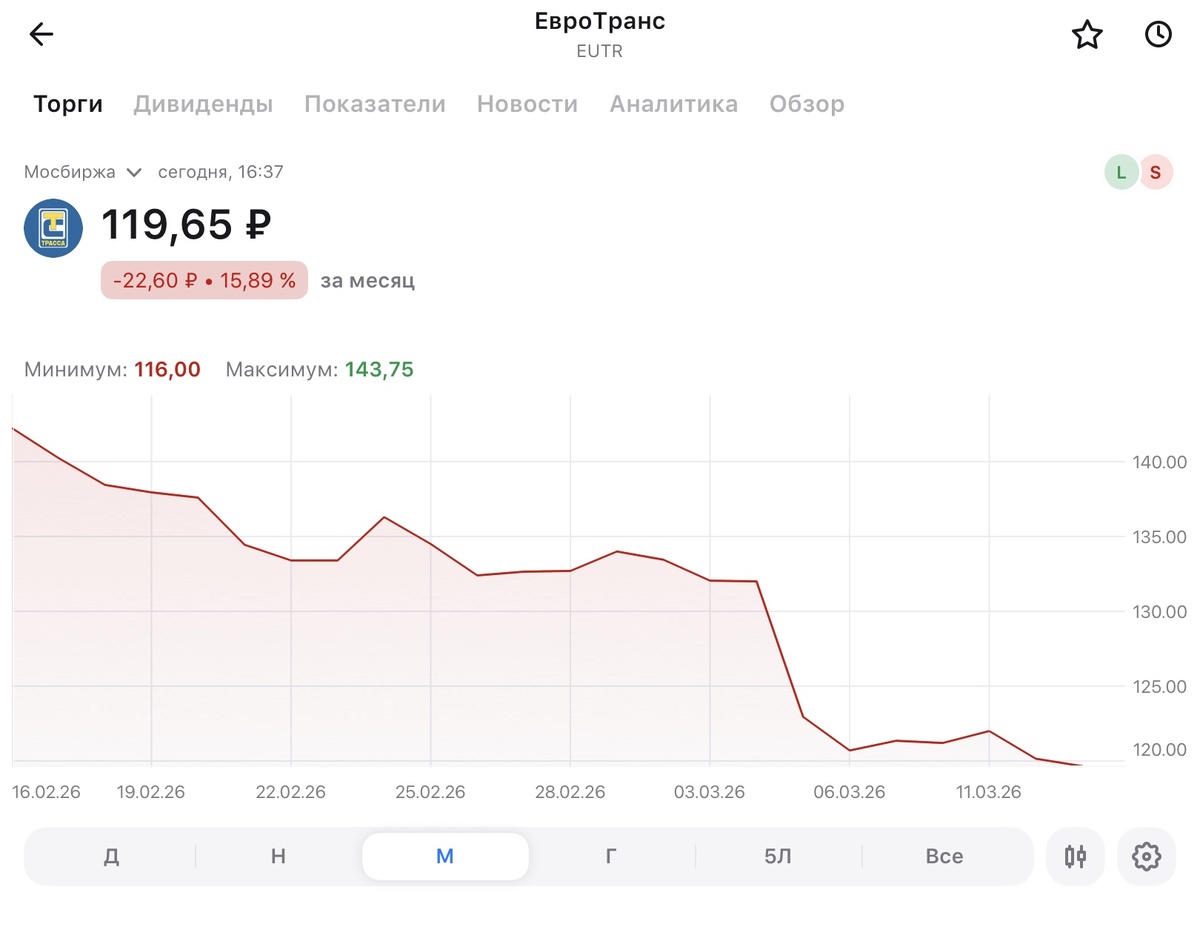Tap the за месяц label
Image resolution: width=1200 pixels, height=947 pixels.
pos(367,281)
